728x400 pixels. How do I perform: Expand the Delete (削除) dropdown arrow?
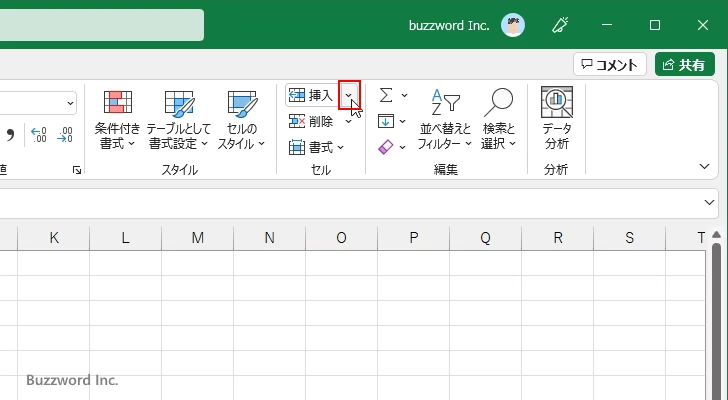[349, 122]
